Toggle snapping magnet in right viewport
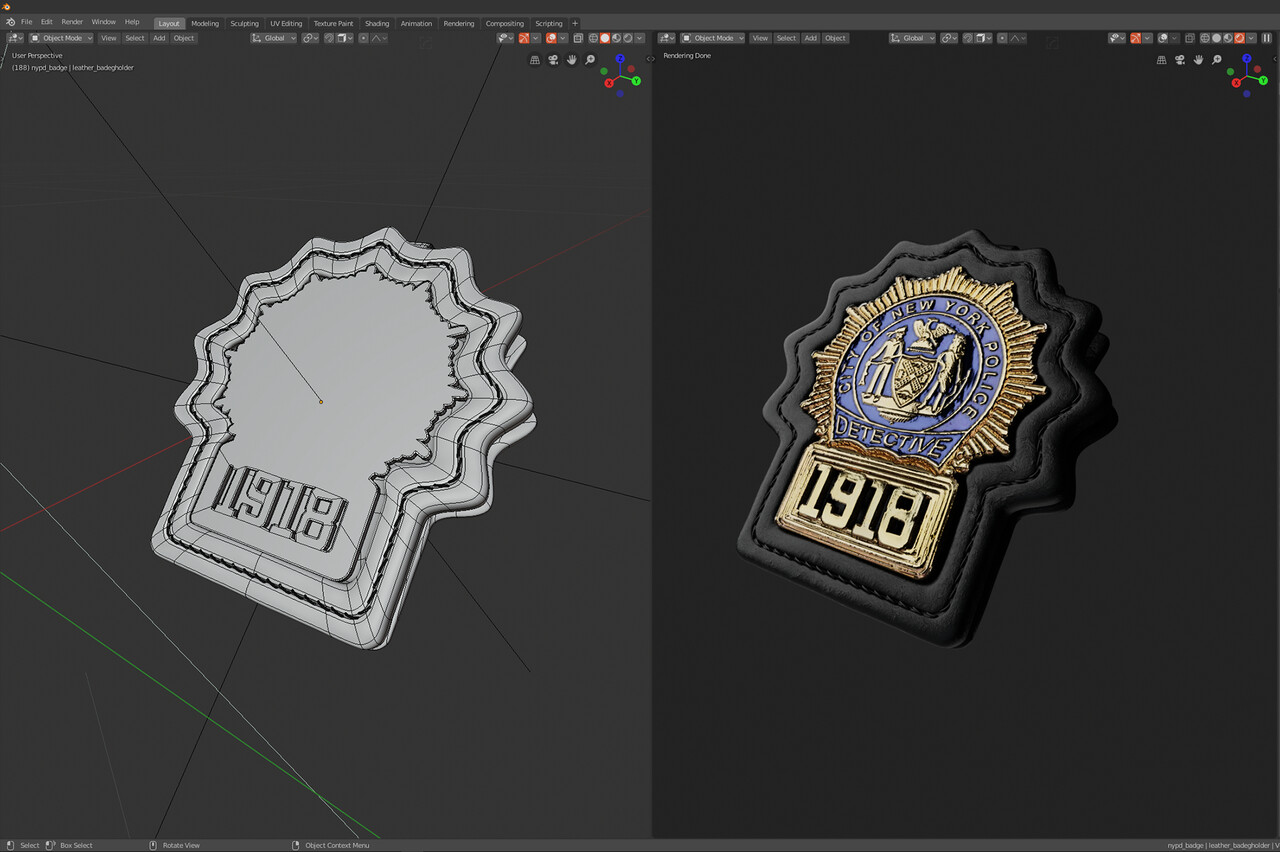Viewport: 1280px width, 852px height. (968, 38)
